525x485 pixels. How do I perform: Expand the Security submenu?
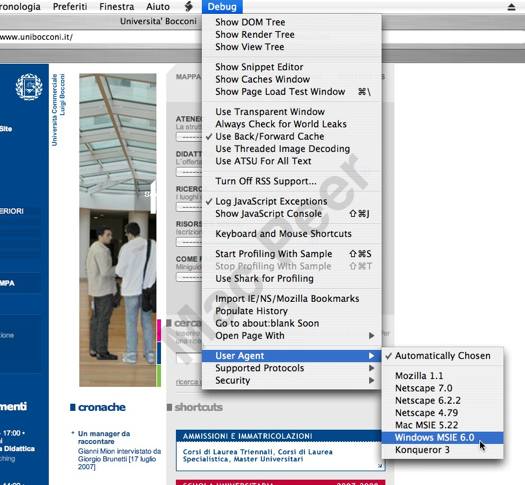pyautogui.click(x=292, y=380)
